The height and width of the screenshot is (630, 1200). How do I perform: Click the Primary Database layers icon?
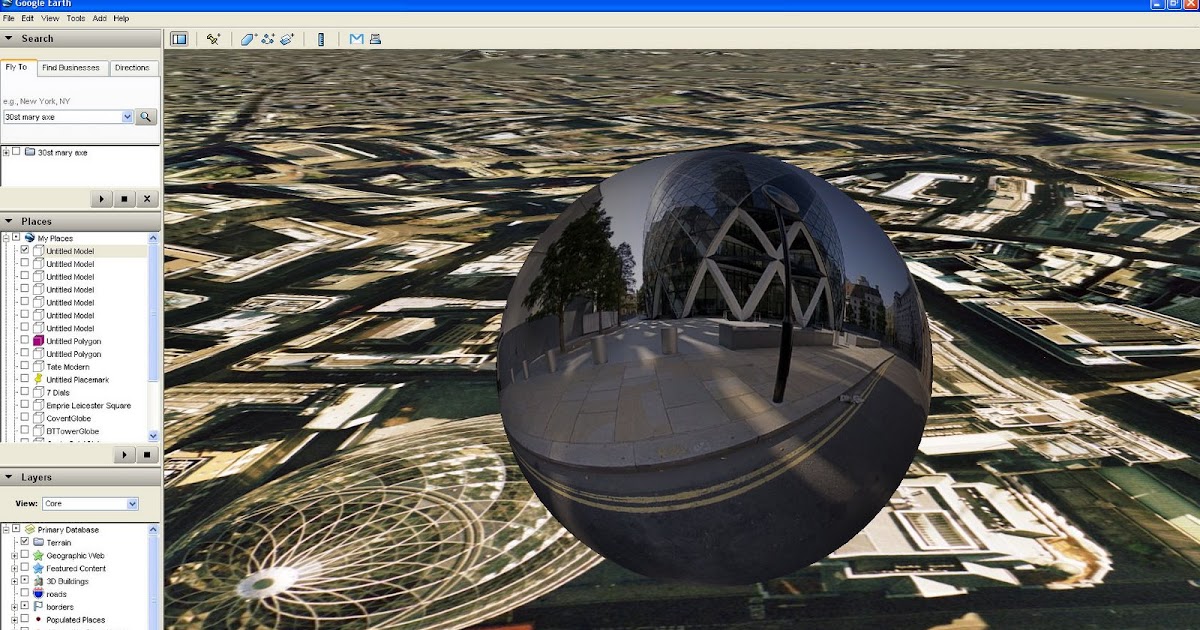[x=29, y=529]
